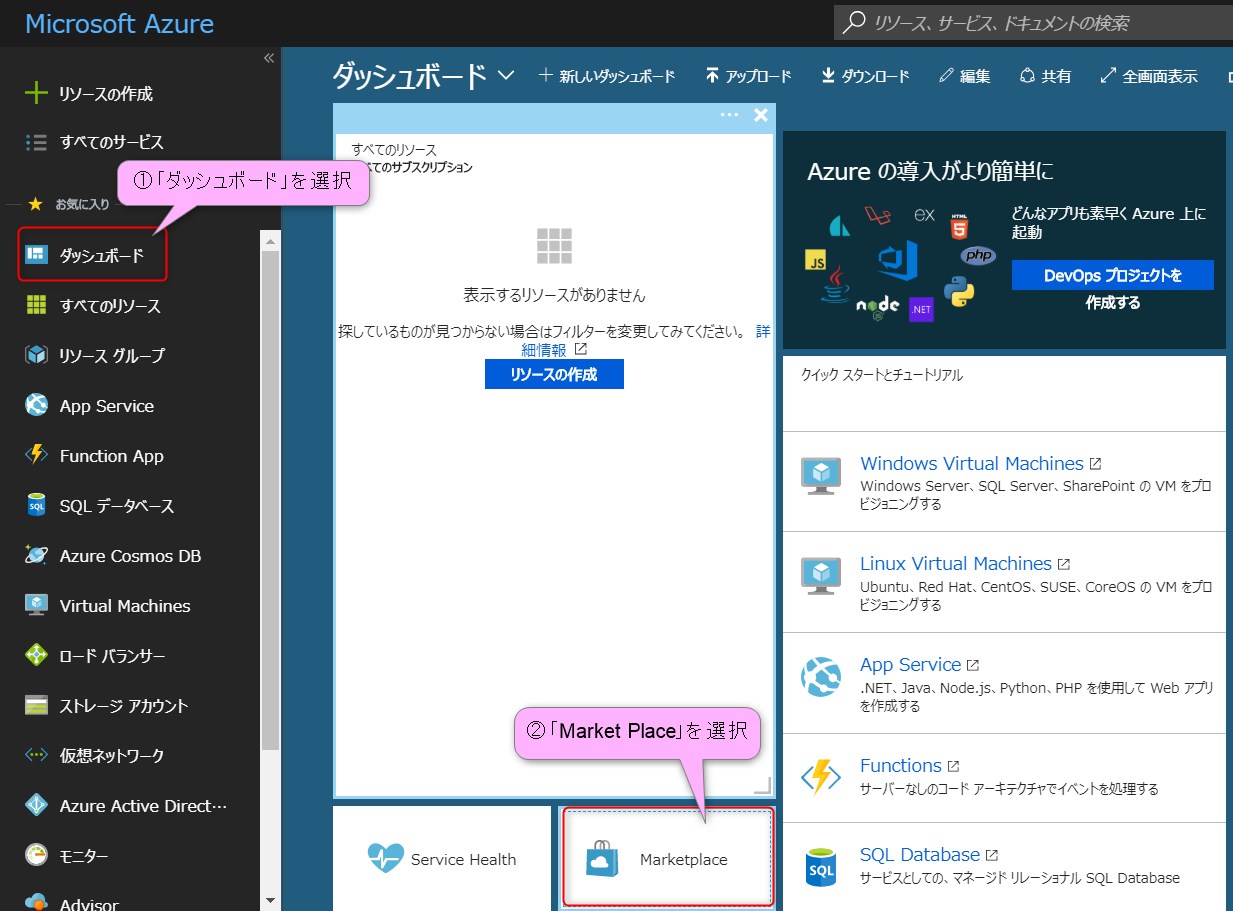Click the Virtual Machines monitor icon in sidebar
Screen dimensions: 1233x911
coord(37,605)
